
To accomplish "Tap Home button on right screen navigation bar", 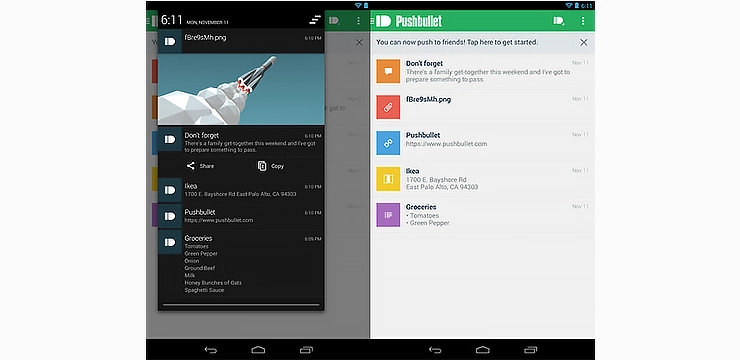I will click(x=483, y=350).
